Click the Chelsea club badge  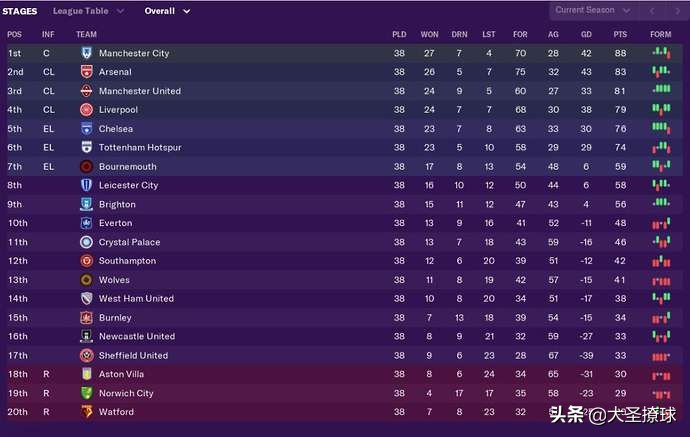(86, 129)
